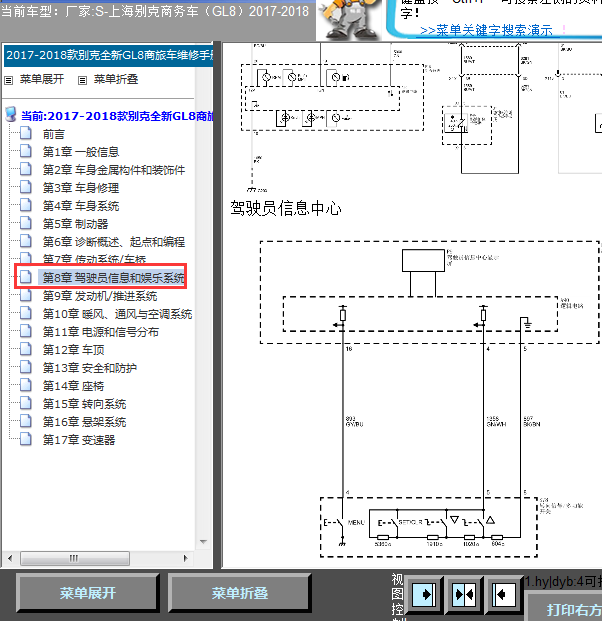Select 第3章 车身修理

[81, 188]
